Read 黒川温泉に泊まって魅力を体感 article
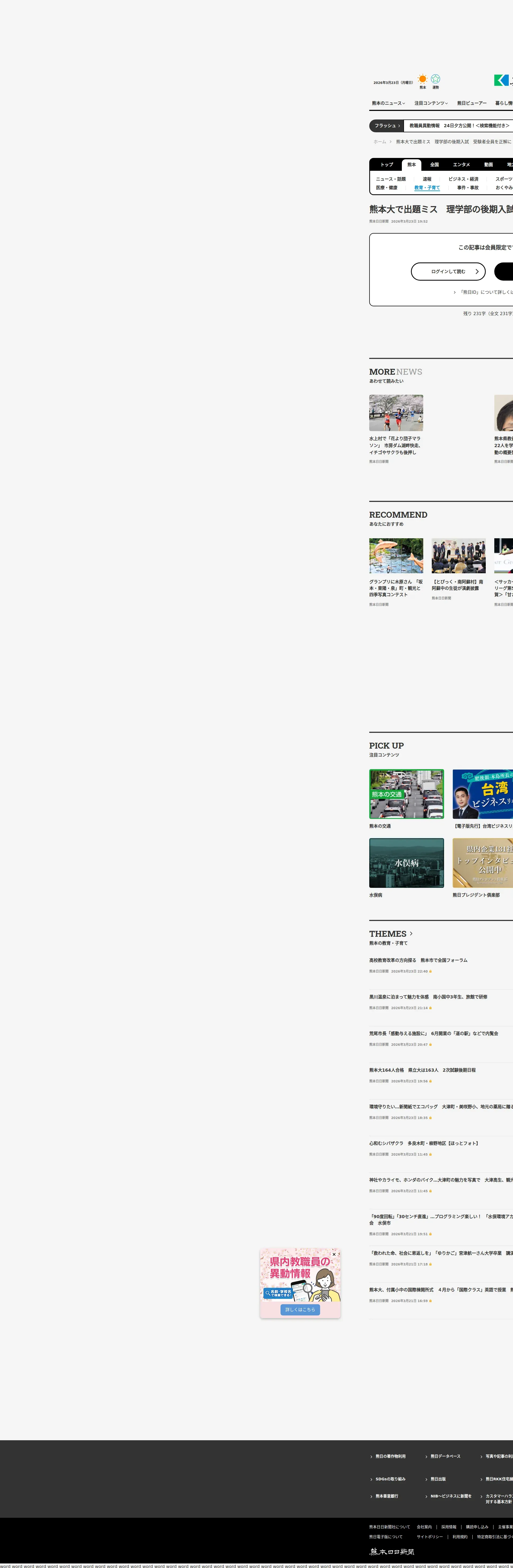 428,997
